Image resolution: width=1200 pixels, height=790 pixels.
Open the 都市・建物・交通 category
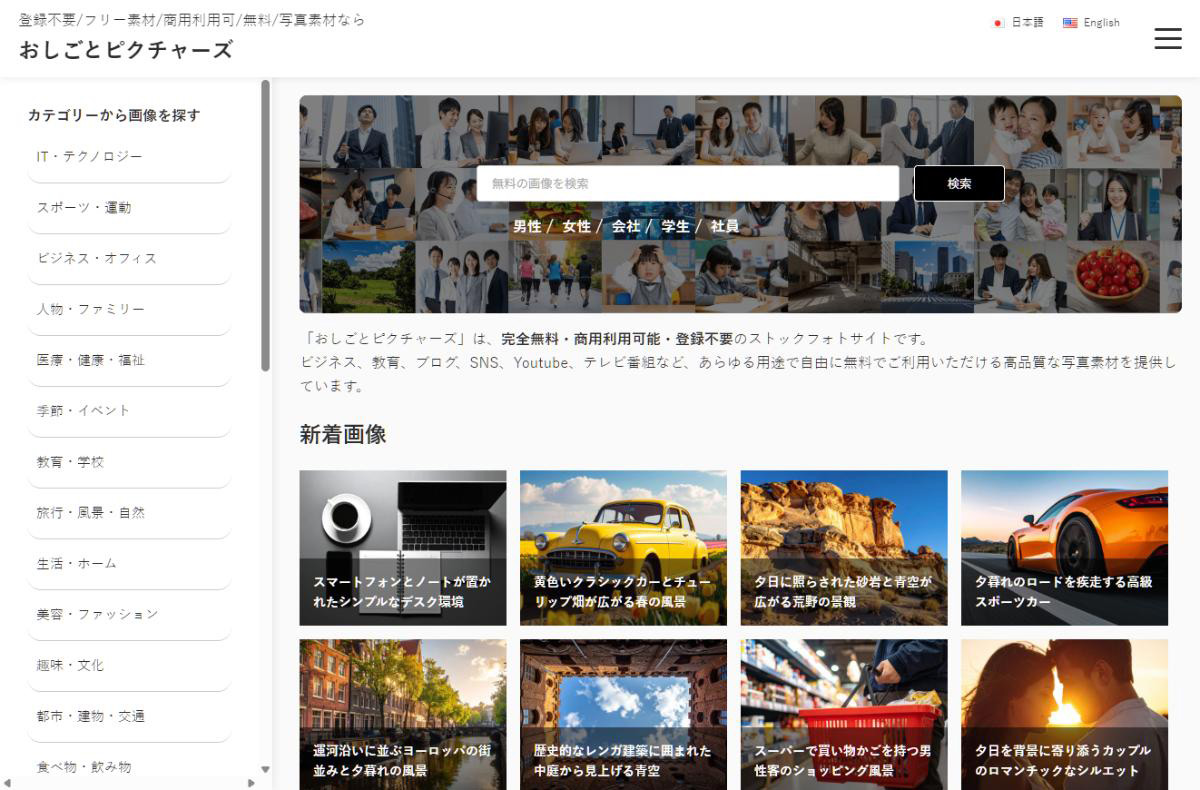[129, 716]
